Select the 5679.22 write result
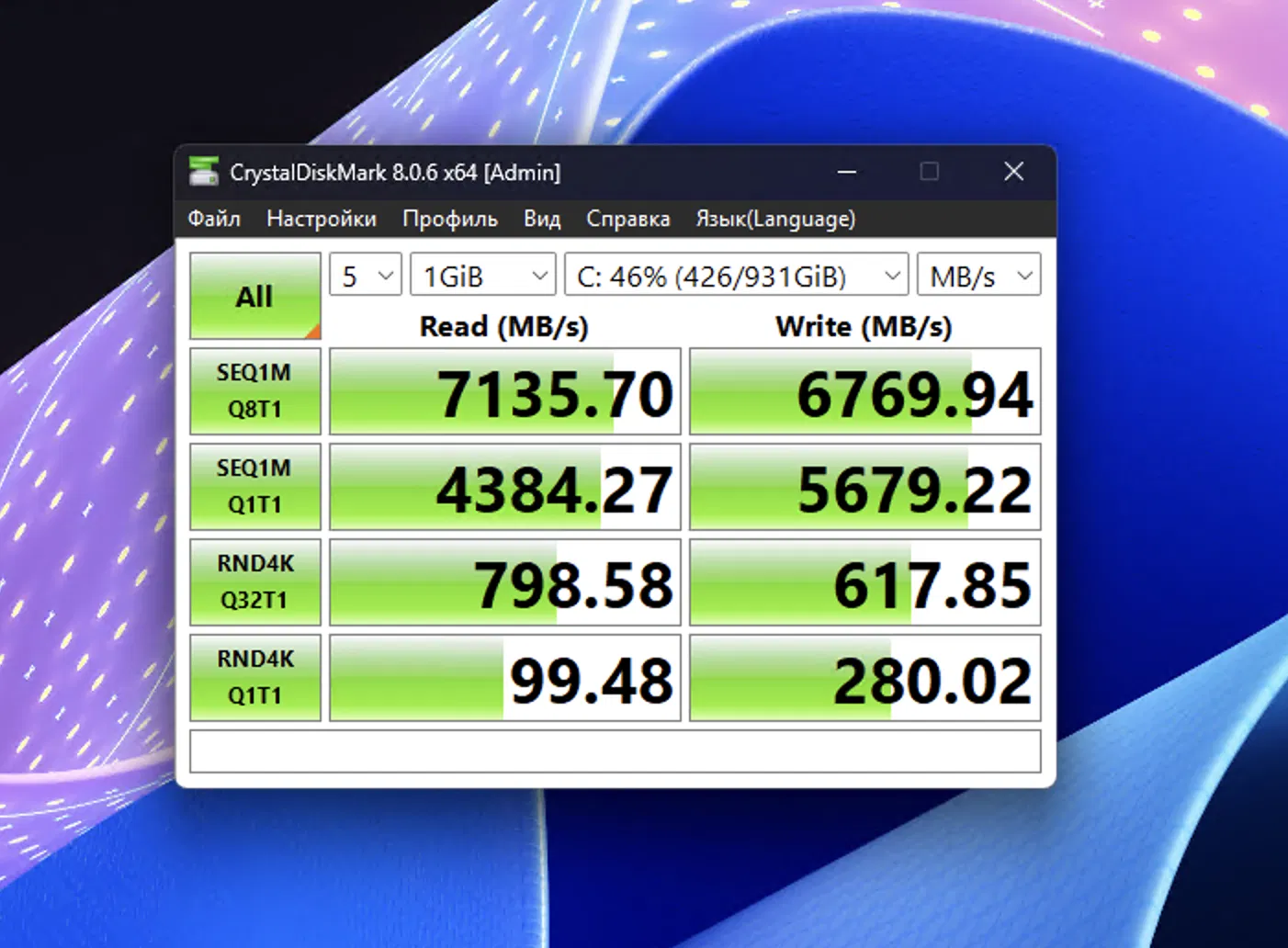Image resolution: width=1288 pixels, height=948 pixels. (x=865, y=487)
